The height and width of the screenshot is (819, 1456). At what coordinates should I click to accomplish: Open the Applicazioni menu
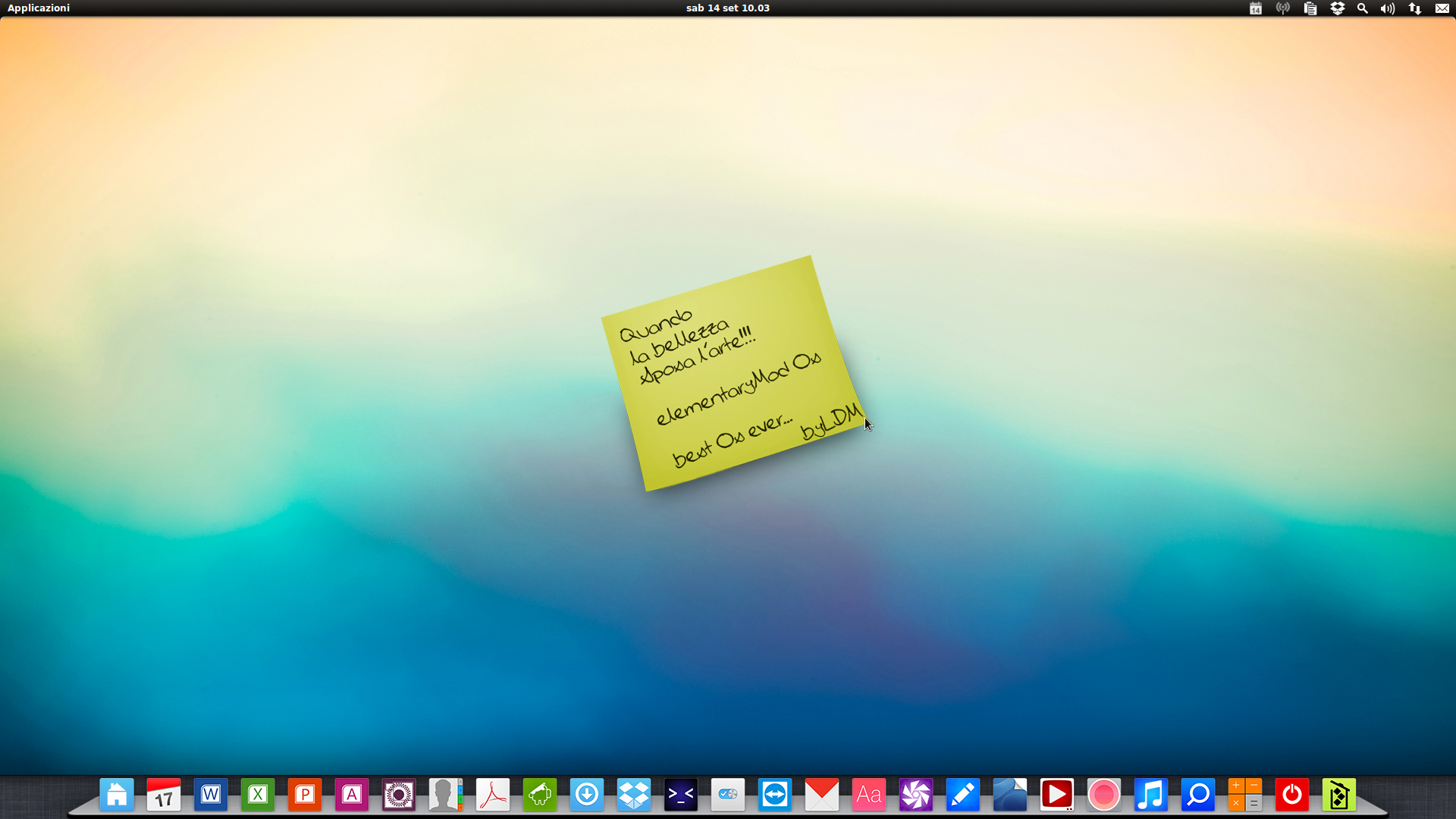coord(39,8)
